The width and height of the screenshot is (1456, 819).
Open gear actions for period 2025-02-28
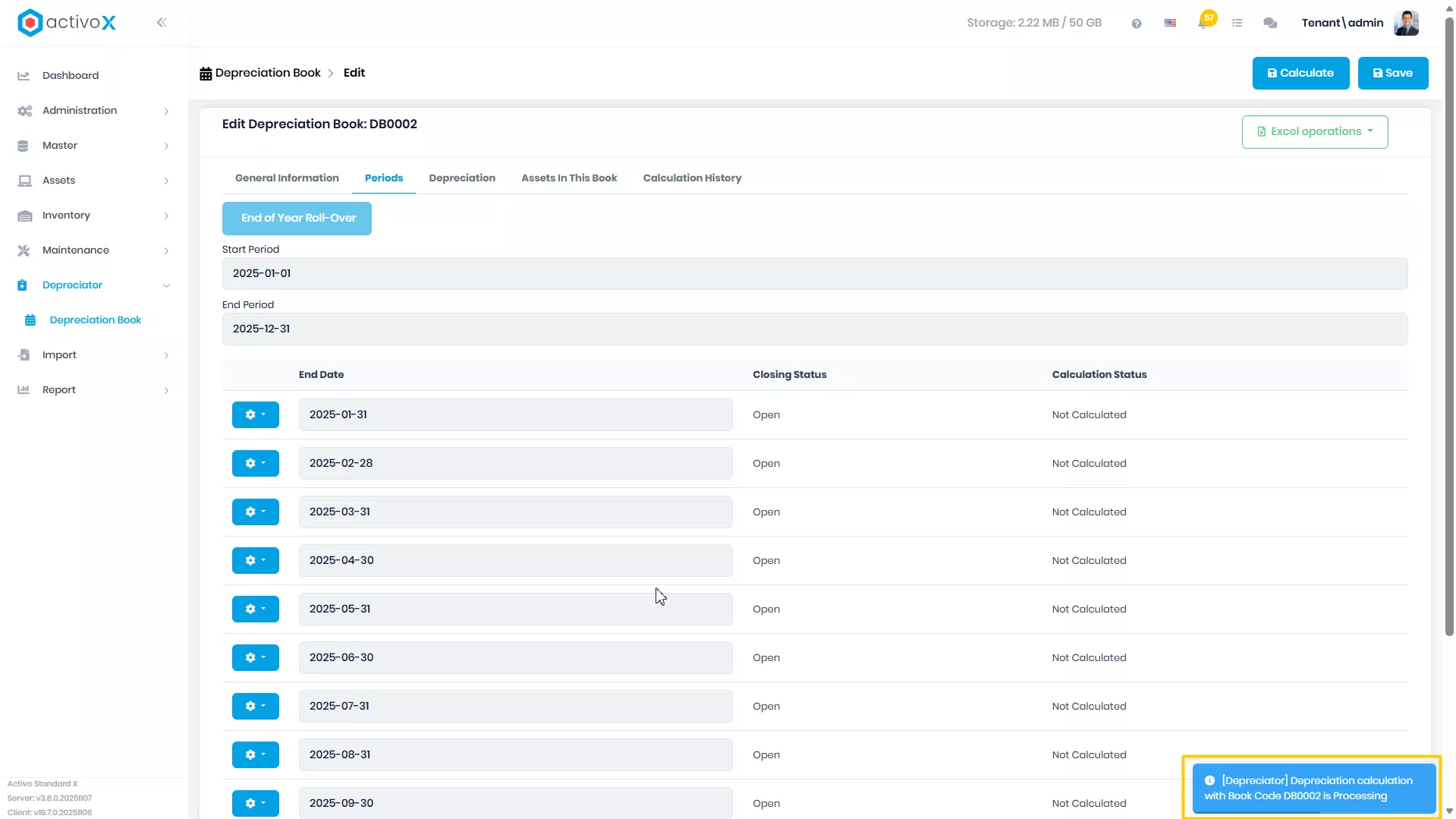(x=256, y=464)
